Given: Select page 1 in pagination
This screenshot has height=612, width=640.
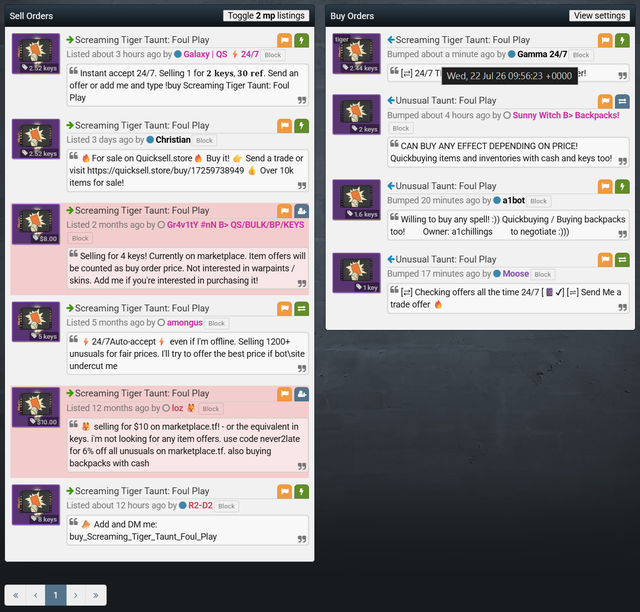Looking at the screenshot, I should point(56,595).
